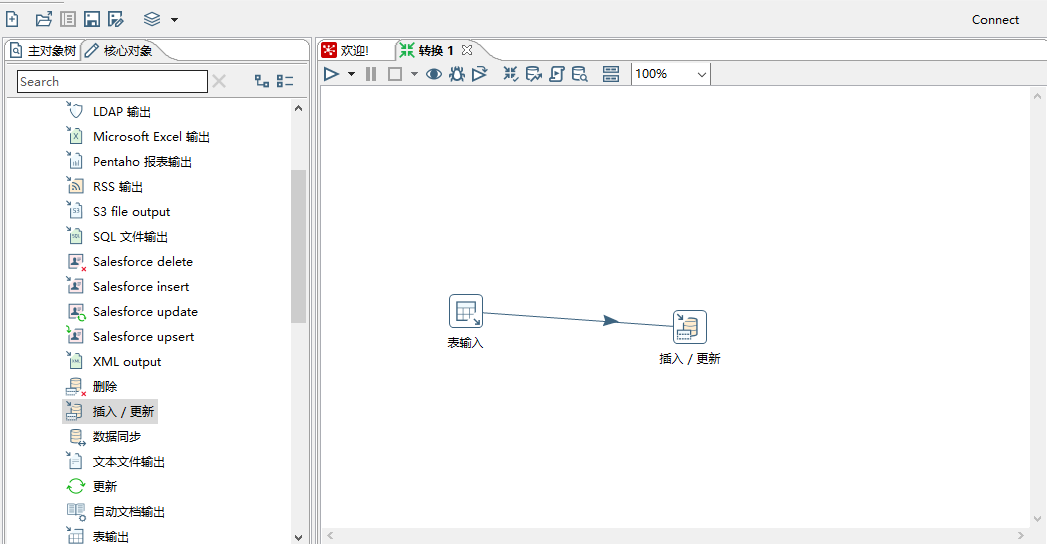Switch to the 欢迎! tab
Screen dimensions: 1047x544
[346, 51]
